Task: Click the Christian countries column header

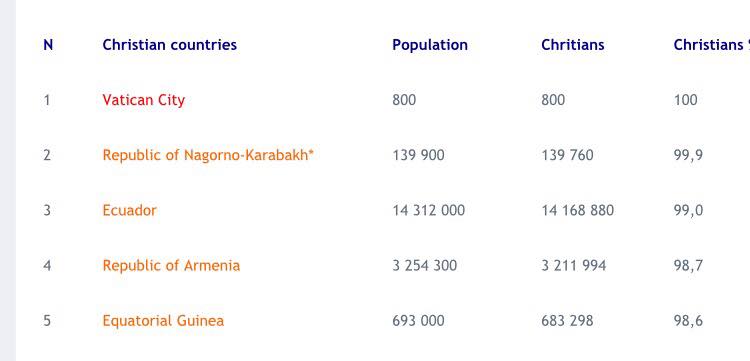Action: coord(170,45)
